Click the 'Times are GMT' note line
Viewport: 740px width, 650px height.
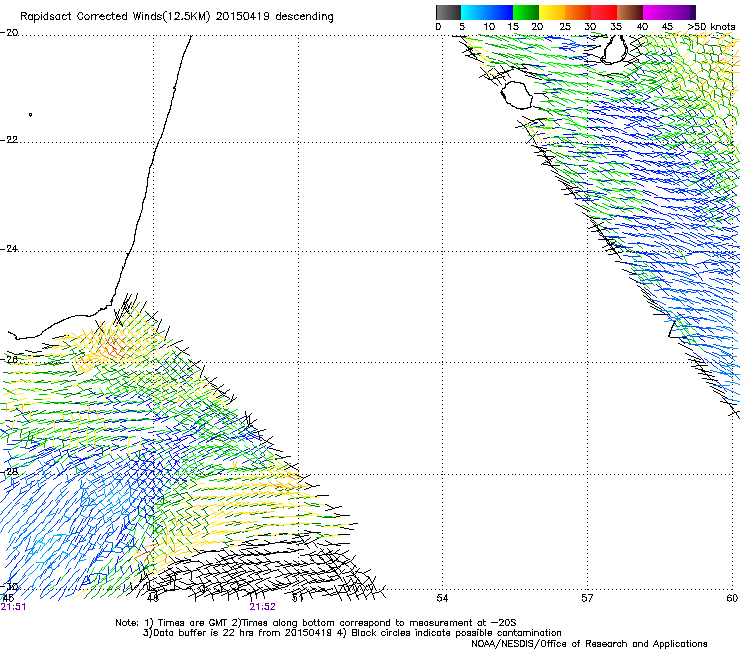coord(315,623)
